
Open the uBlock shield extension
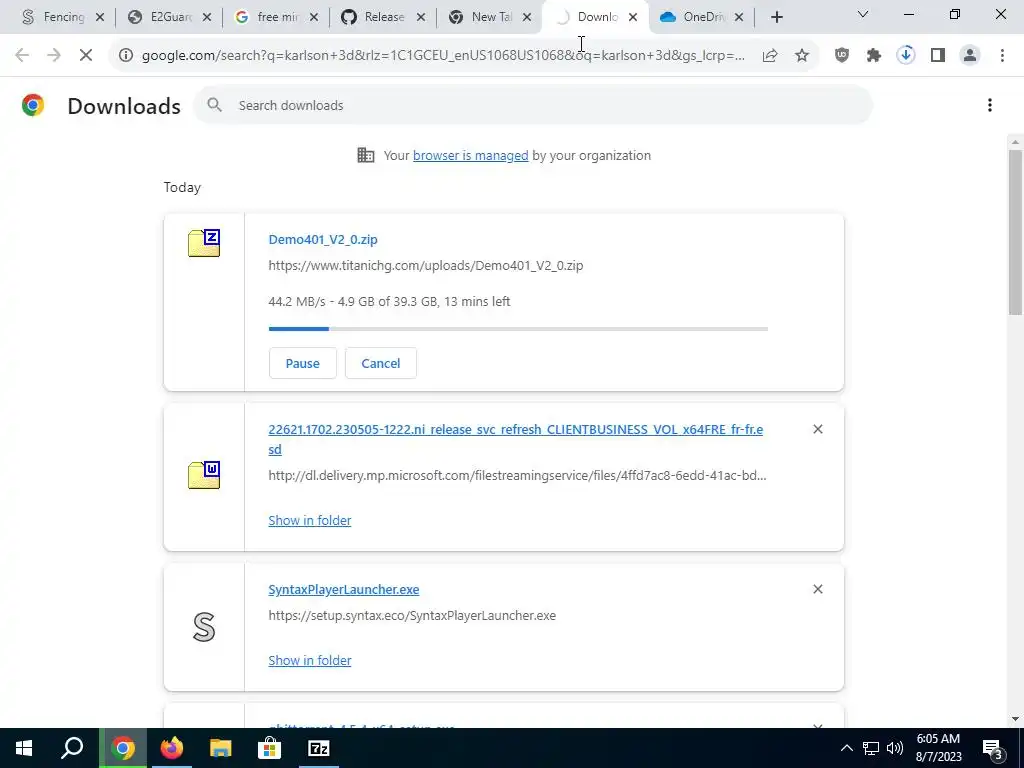pyautogui.click(x=842, y=56)
